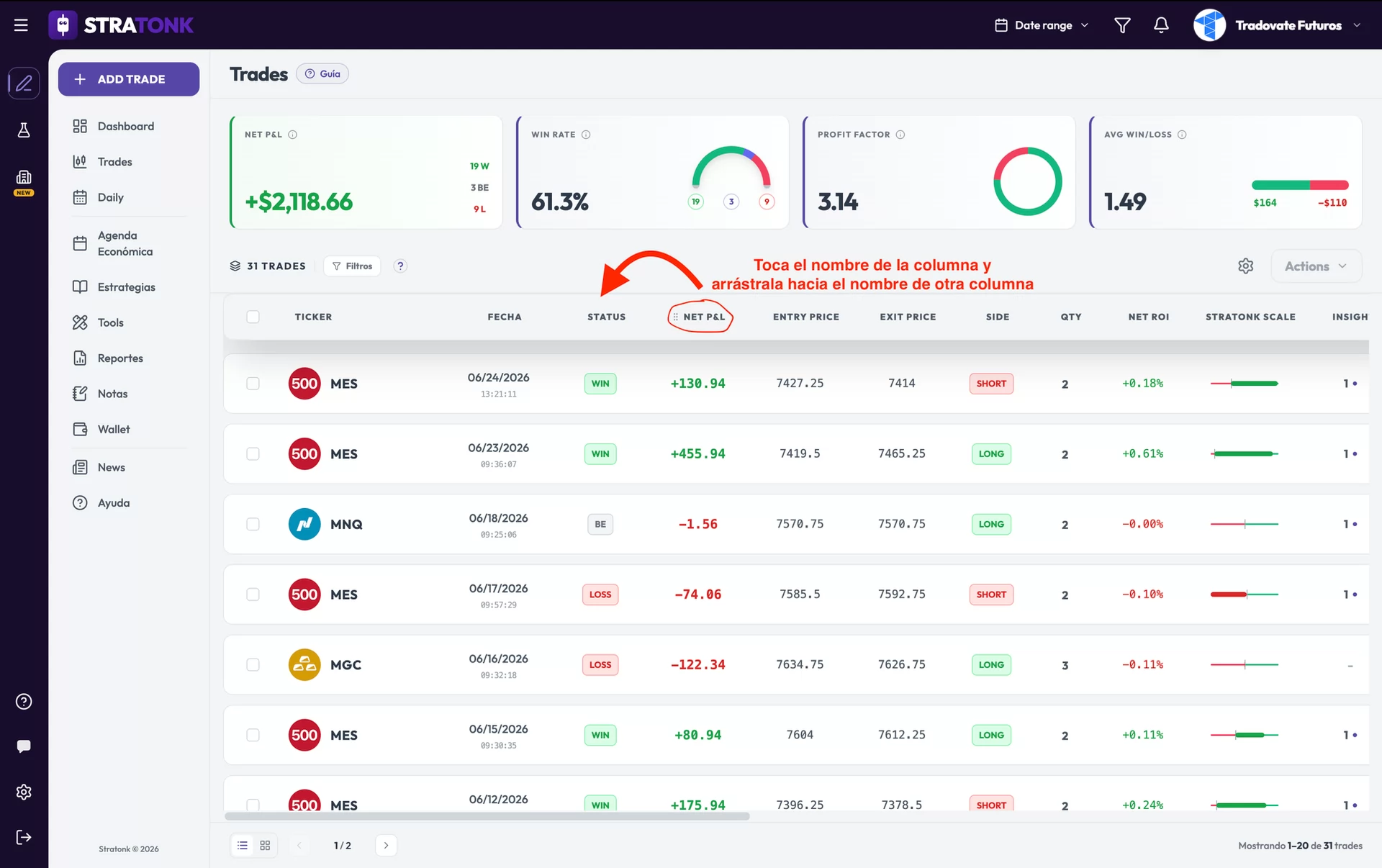Open the Actions dropdown
The image size is (1382, 868).
tap(1316, 266)
